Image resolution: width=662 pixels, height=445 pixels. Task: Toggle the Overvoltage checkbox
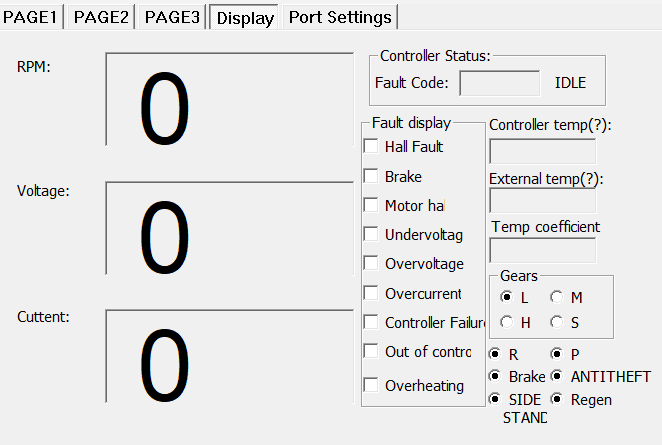coord(371,264)
